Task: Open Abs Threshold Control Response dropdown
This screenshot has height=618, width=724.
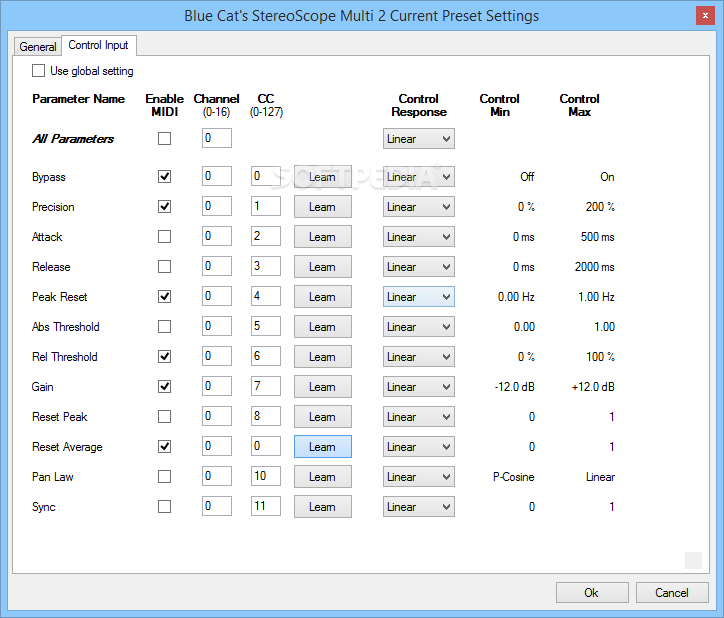Action: click(419, 327)
